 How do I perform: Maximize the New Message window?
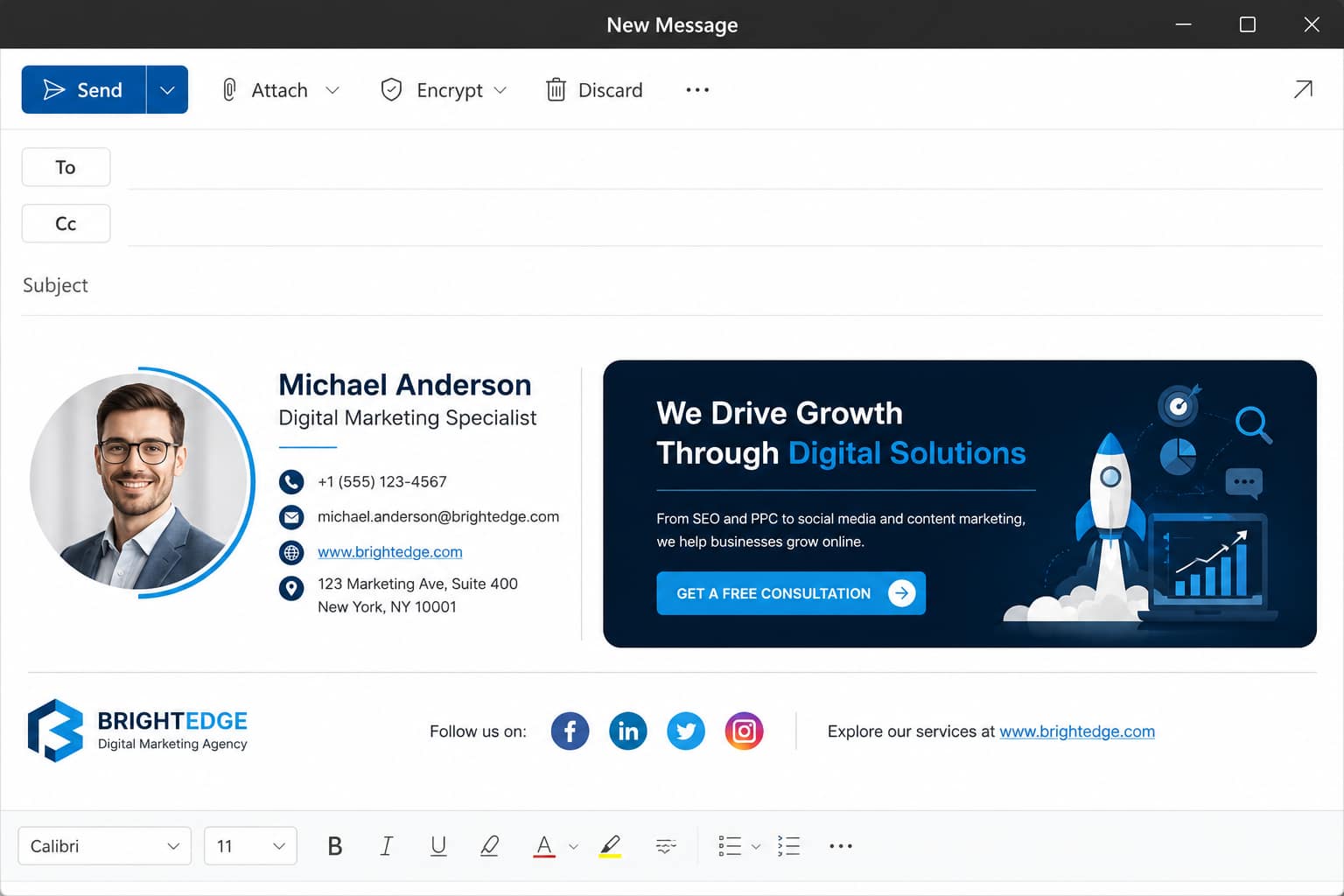1248,24
